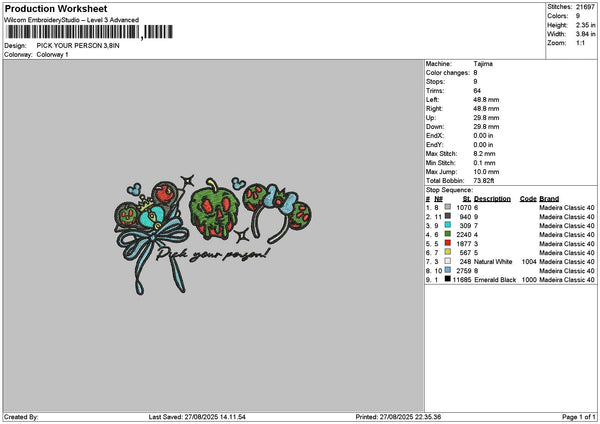Click the 'Natural White' description

[493, 262]
